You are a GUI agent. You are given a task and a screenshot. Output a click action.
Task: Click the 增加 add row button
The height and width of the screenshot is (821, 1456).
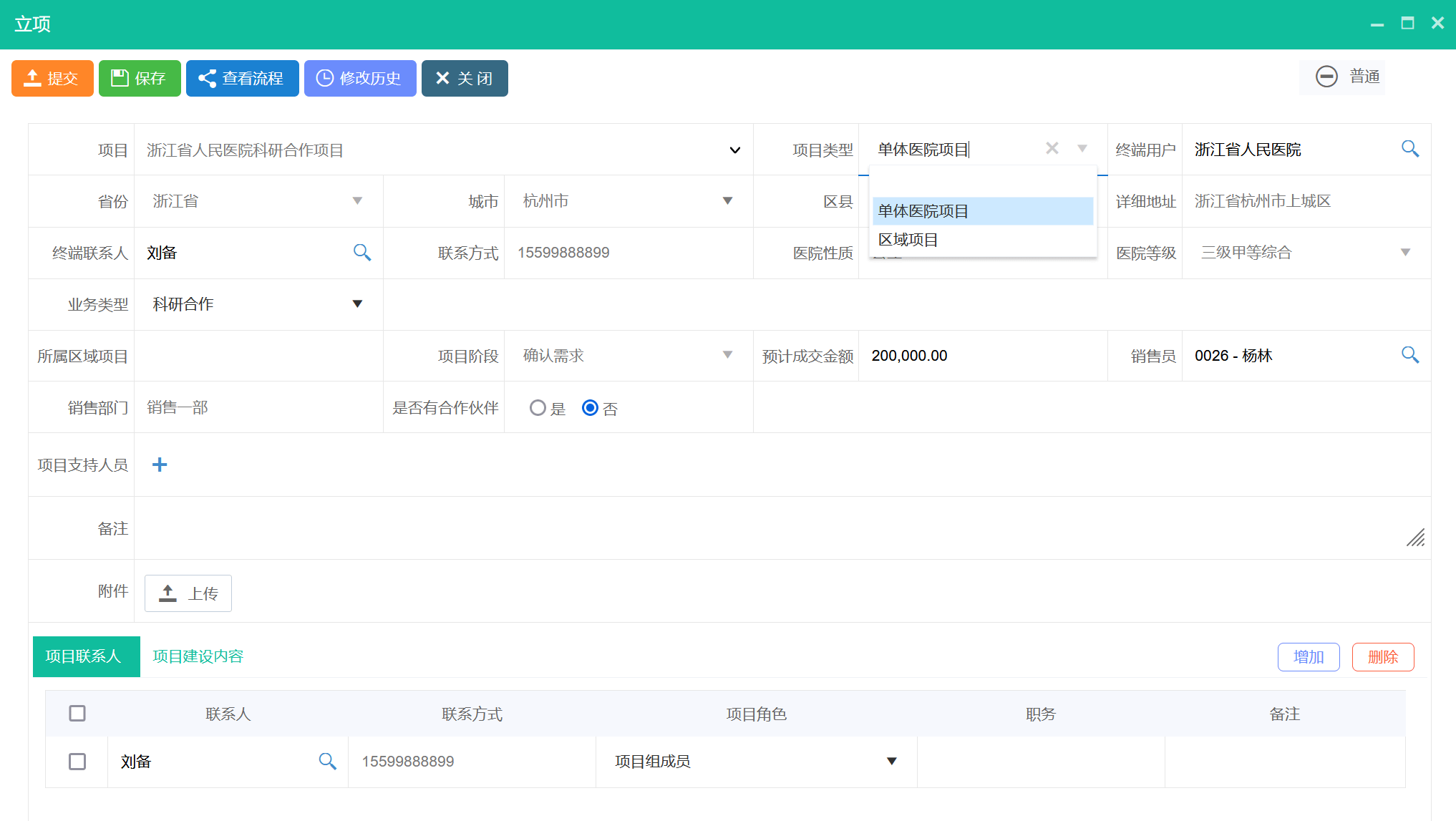[1309, 657]
